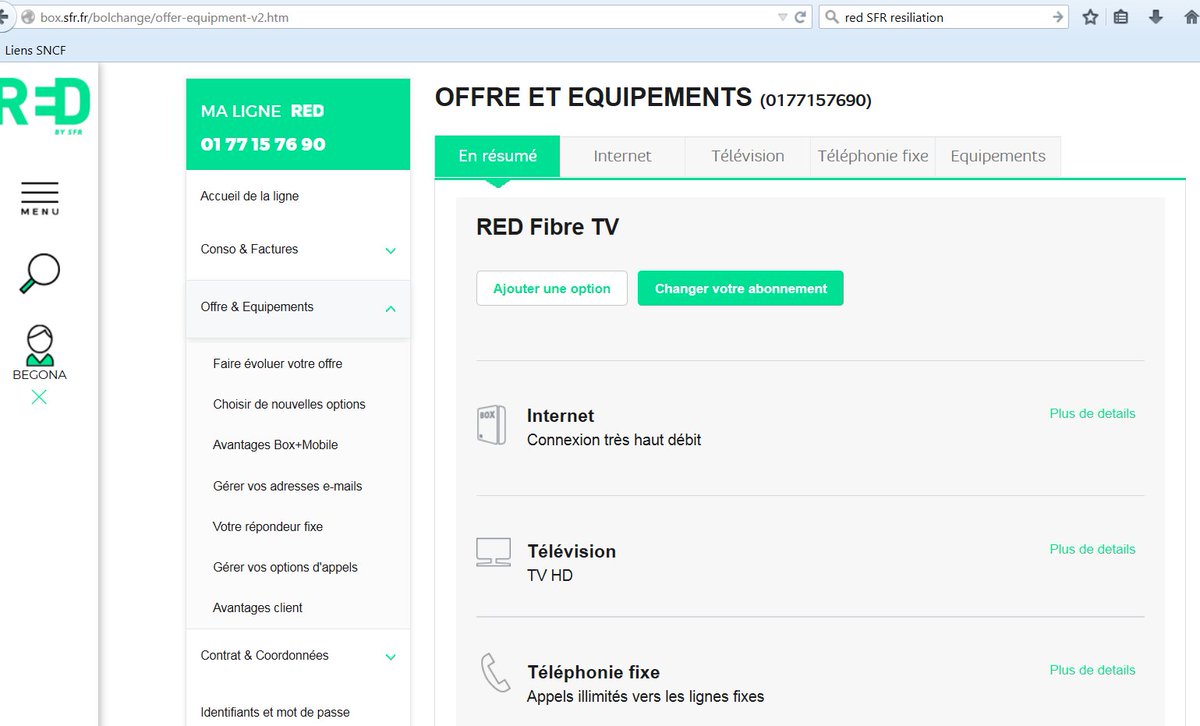The height and width of the screenshot is (726, 1200).
Task: Click the downloads arrow icon
Action: (x=1156, y=17)
